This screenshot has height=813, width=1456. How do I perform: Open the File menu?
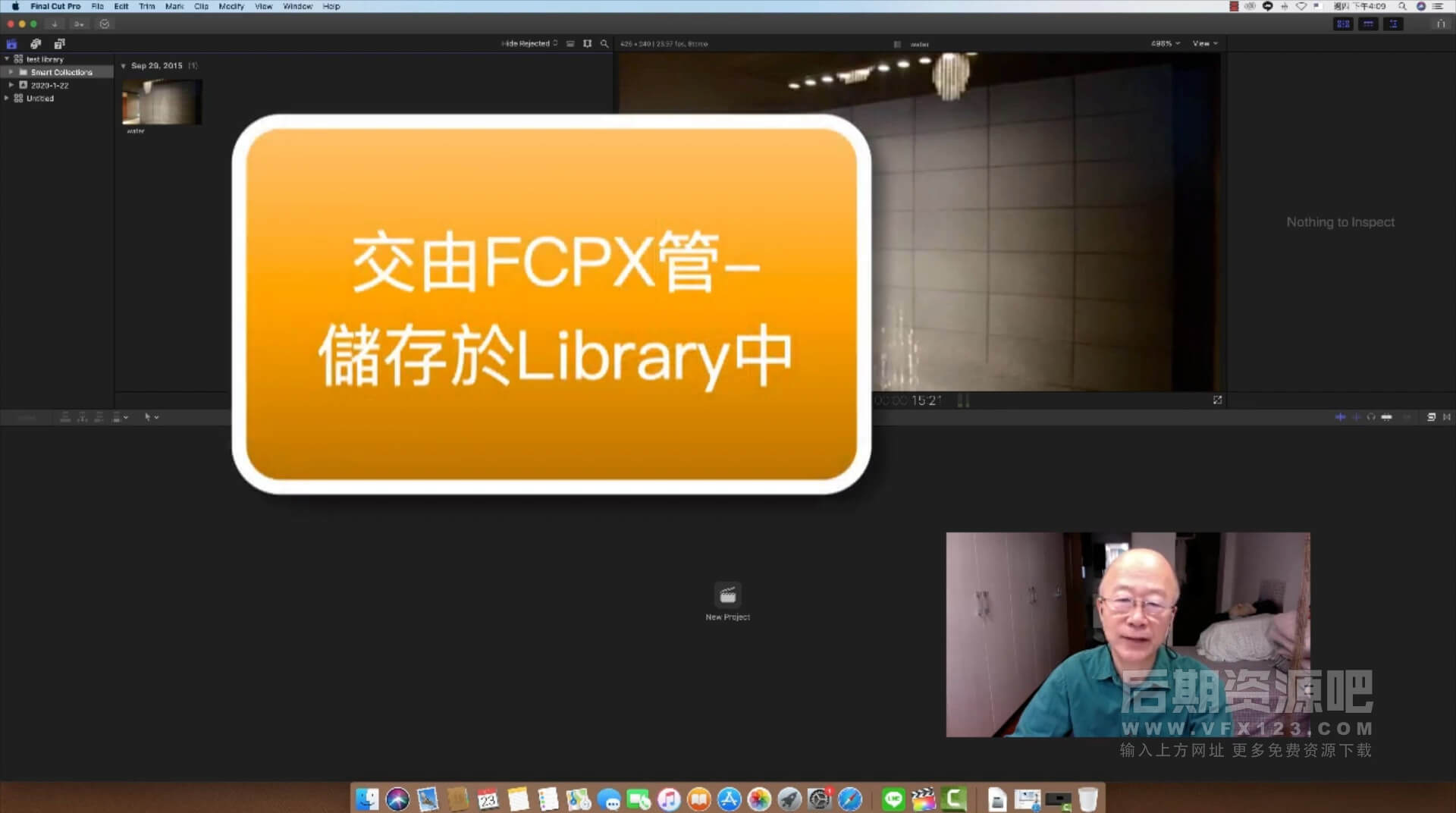click(97, 6)
